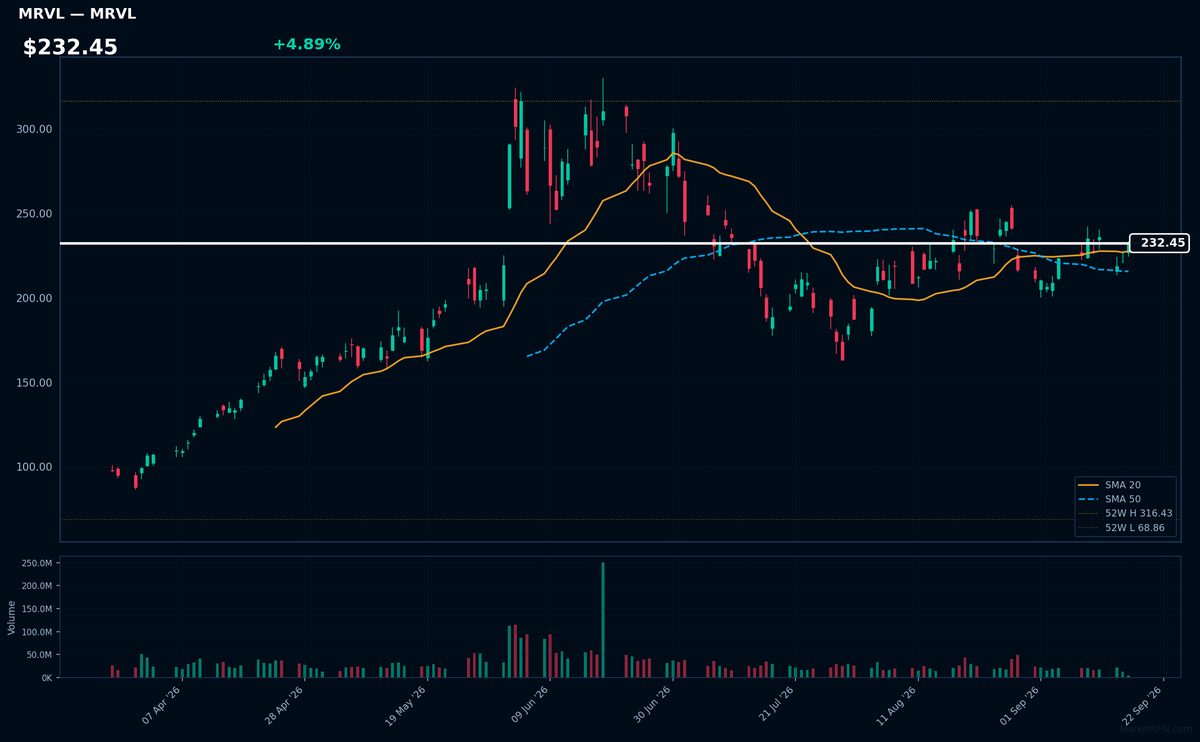Click the 50.0M volume axis label

coord(40,655)
